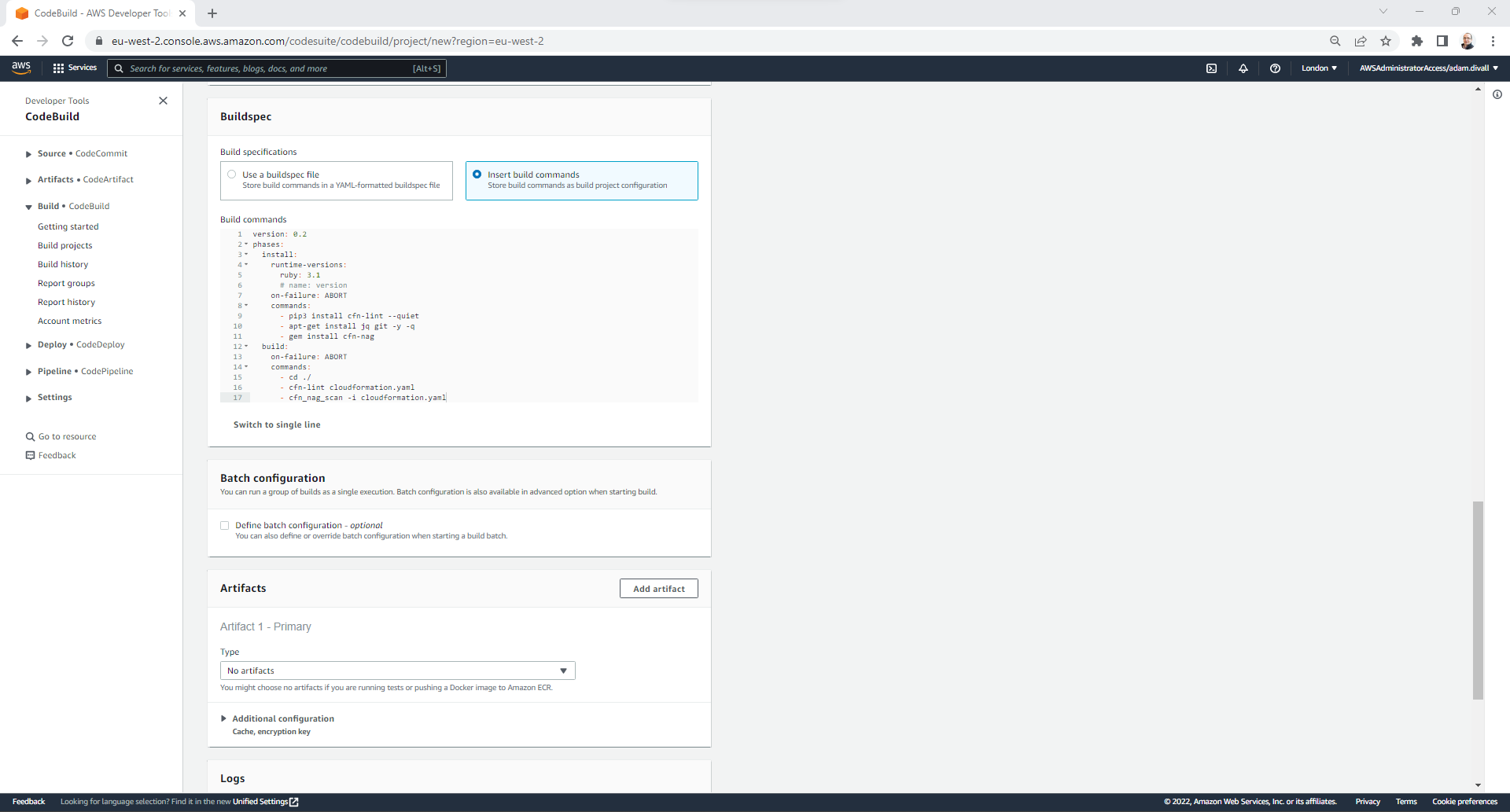
Task: Click the footer Feedback link
Action: coord(29,802)
